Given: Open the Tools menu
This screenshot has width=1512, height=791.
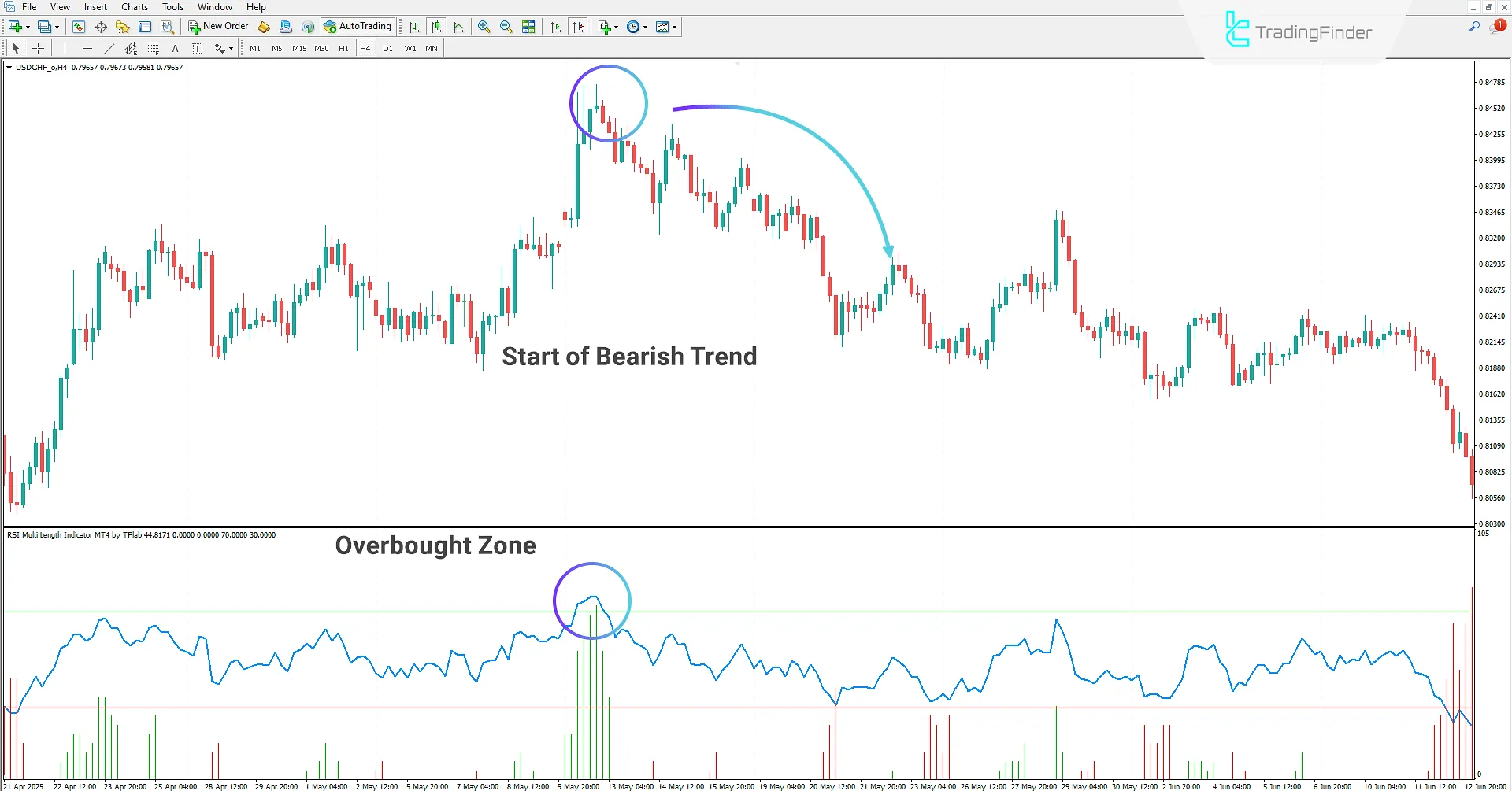Looking at the screenshot, I should (172, 7).
